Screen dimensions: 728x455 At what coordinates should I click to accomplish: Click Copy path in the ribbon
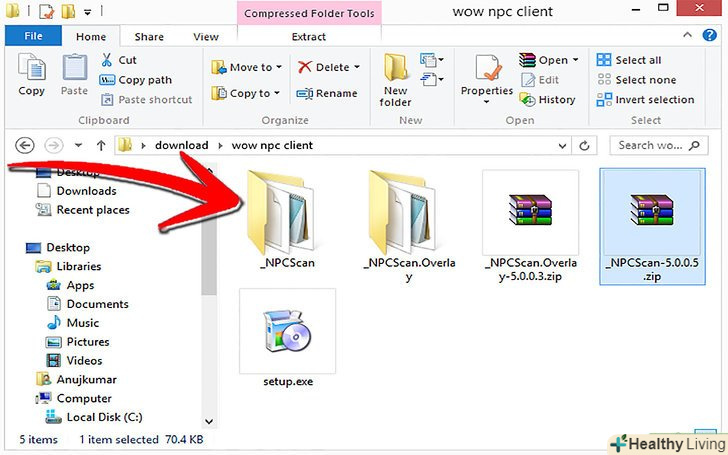click(136, 80)
